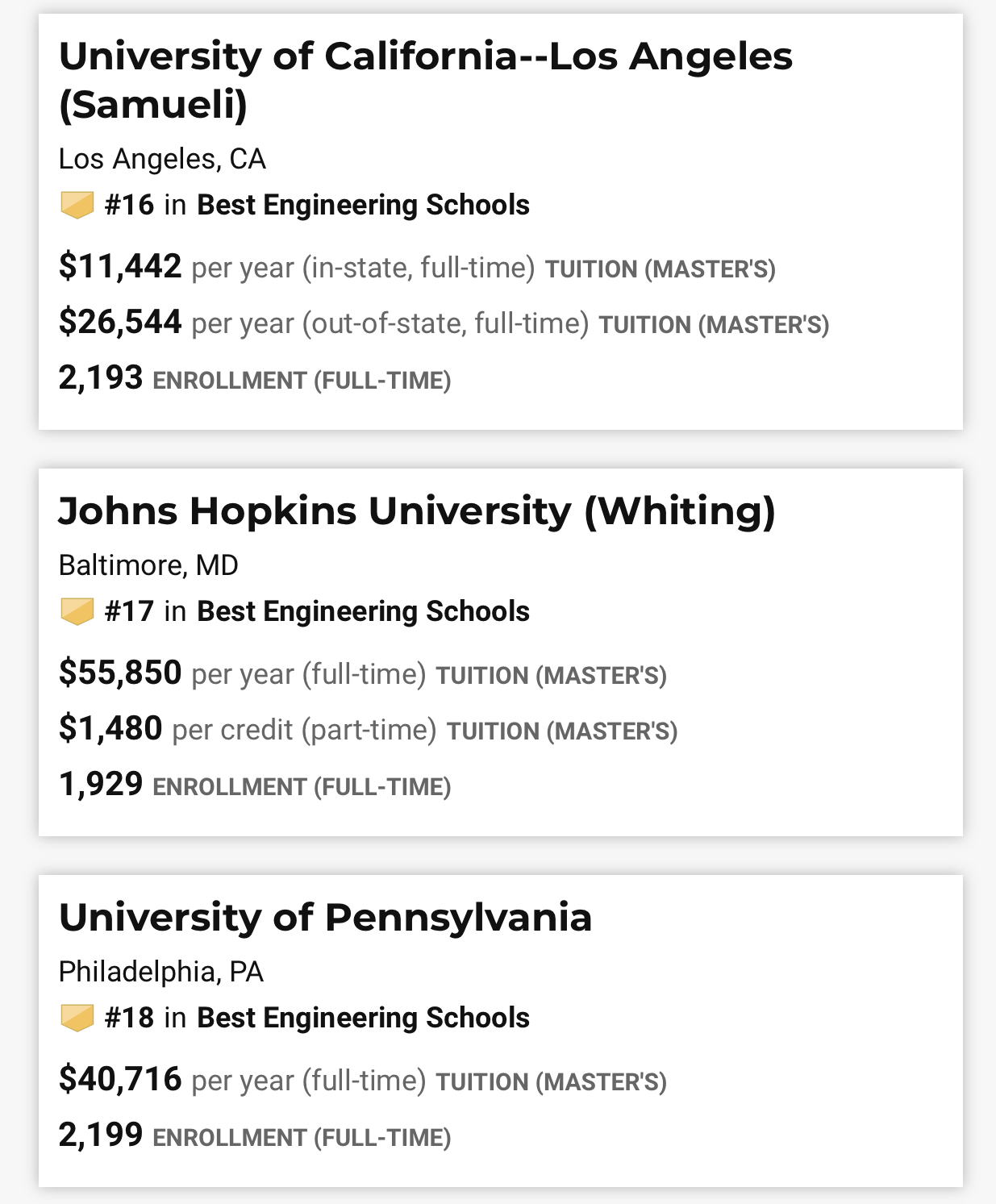
Task: Select Philadelphia, PA location text
Action: click(161, 972)
